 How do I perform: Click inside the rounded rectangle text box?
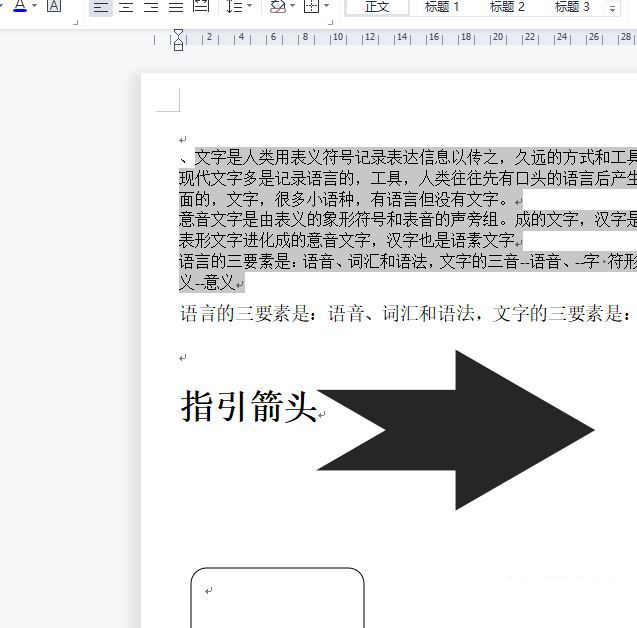277,599
